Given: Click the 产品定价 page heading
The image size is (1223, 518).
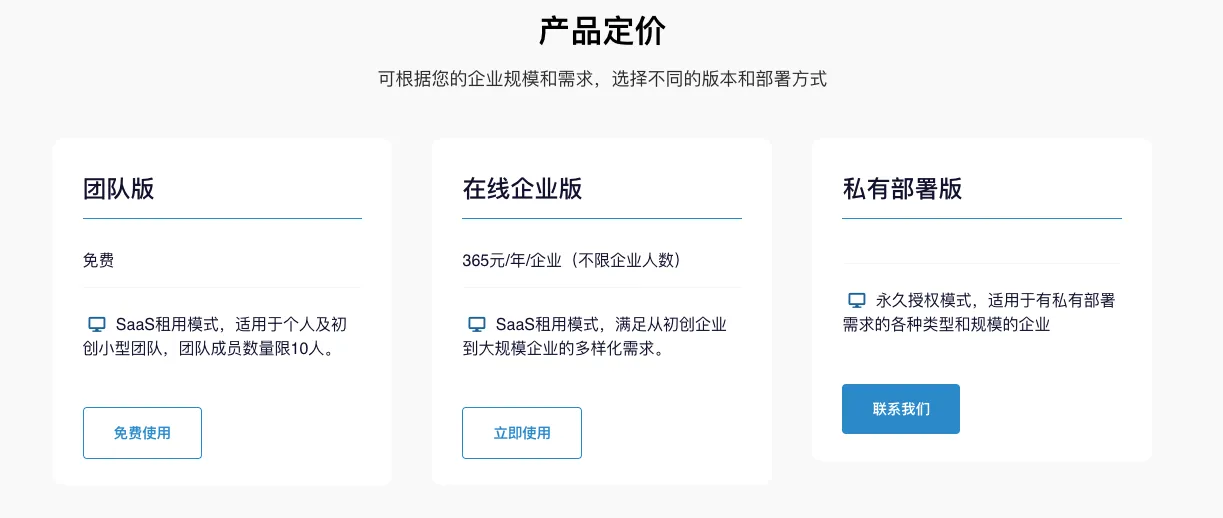Looking at the screenshot, I should (x=602, y=32).
